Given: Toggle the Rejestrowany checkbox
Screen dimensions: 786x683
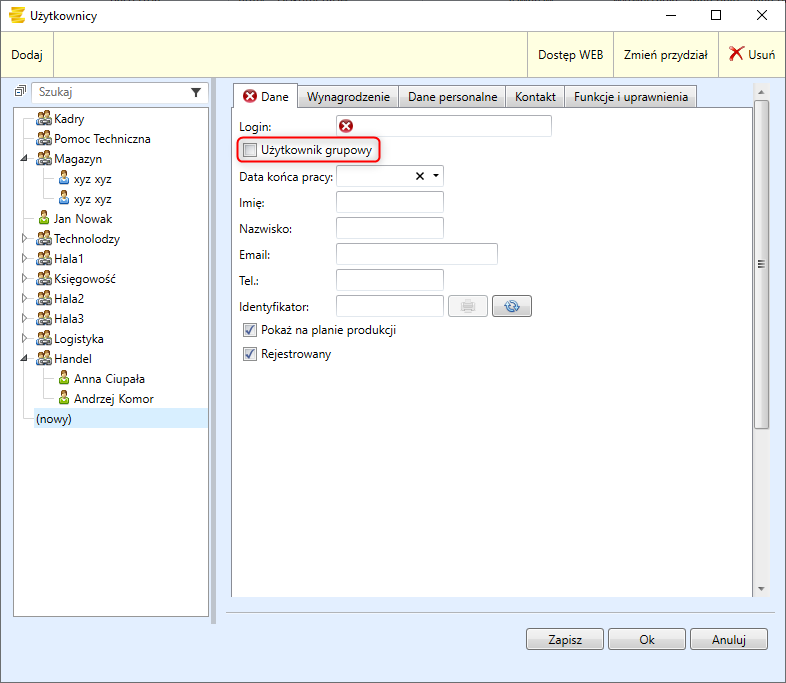Looking at the screenshot, I should 250,354.
